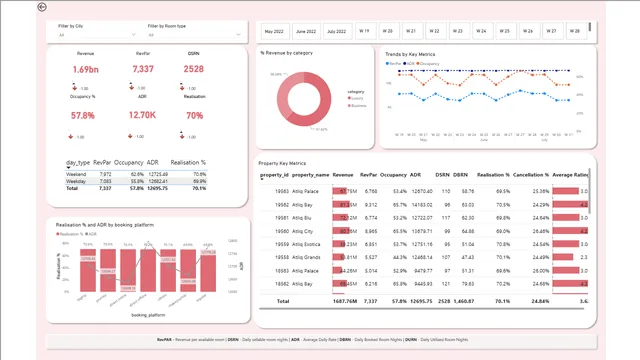Click the red down arrow under ADR card

130,136
